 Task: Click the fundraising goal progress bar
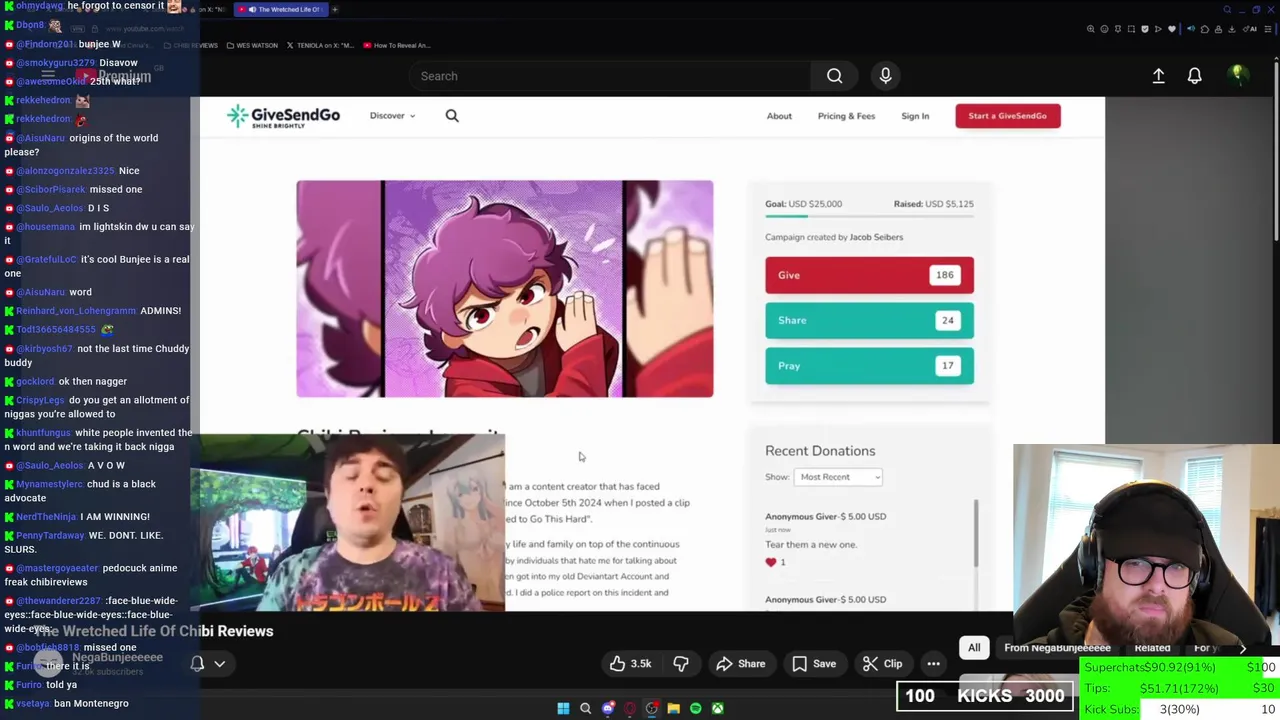869,216
